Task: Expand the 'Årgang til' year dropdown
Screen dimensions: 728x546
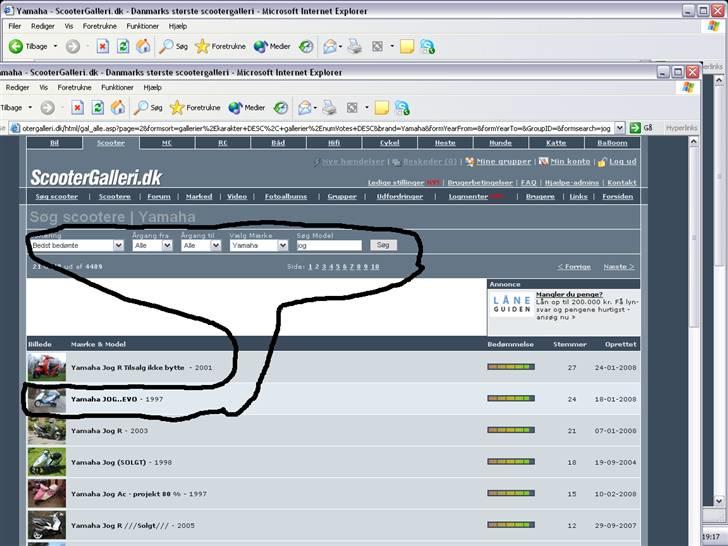Action: 201,245
